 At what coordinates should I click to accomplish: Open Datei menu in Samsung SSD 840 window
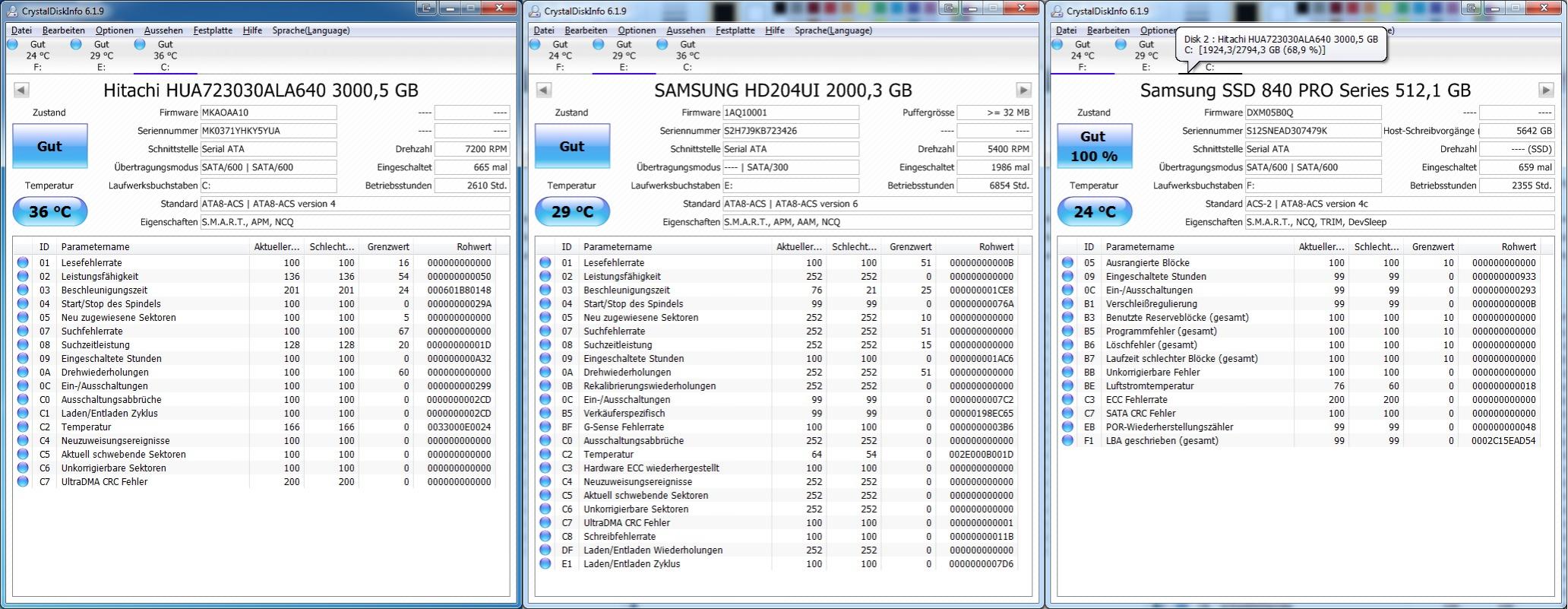1067,30
